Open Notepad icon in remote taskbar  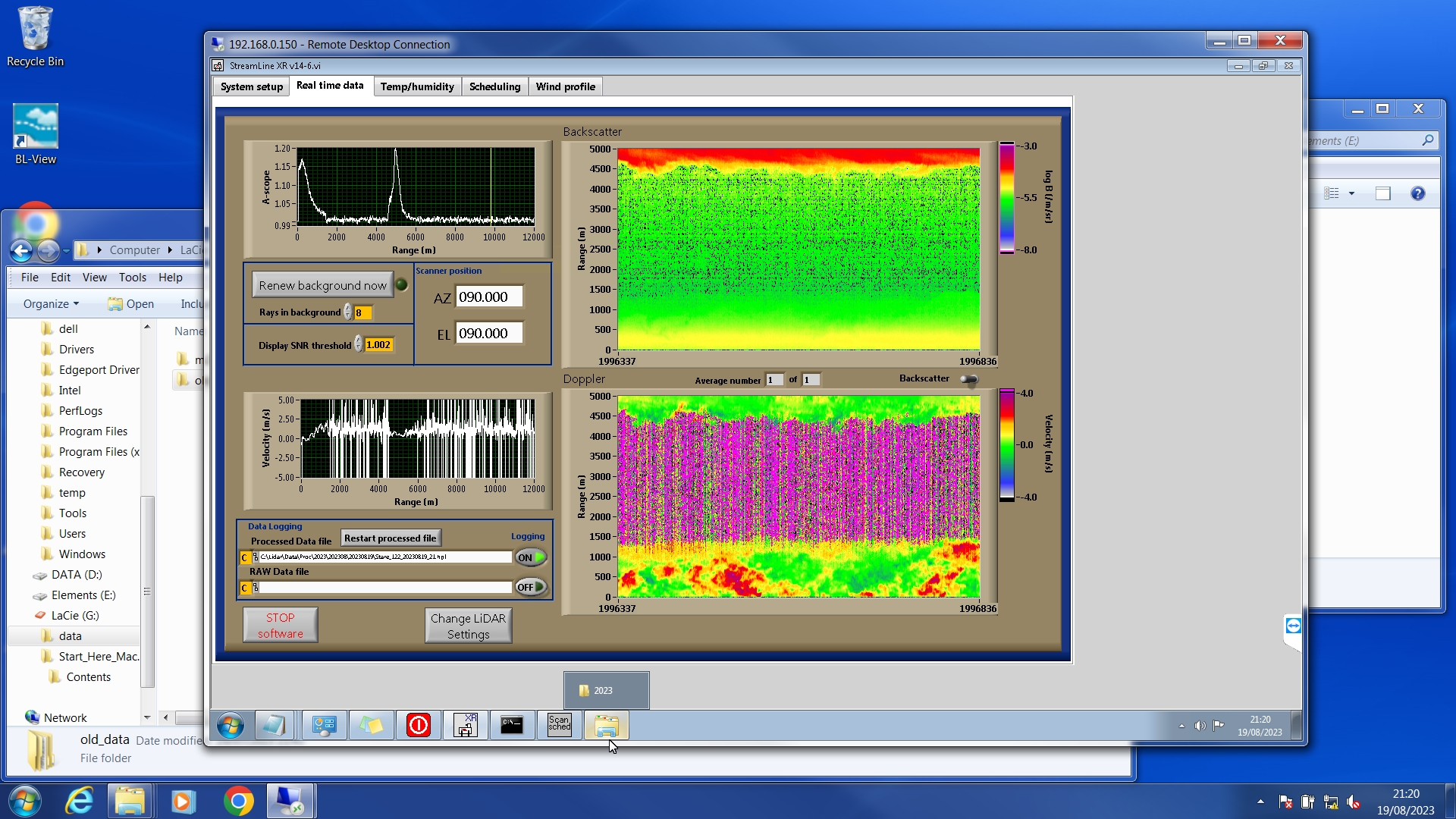(x=273, y=725)
